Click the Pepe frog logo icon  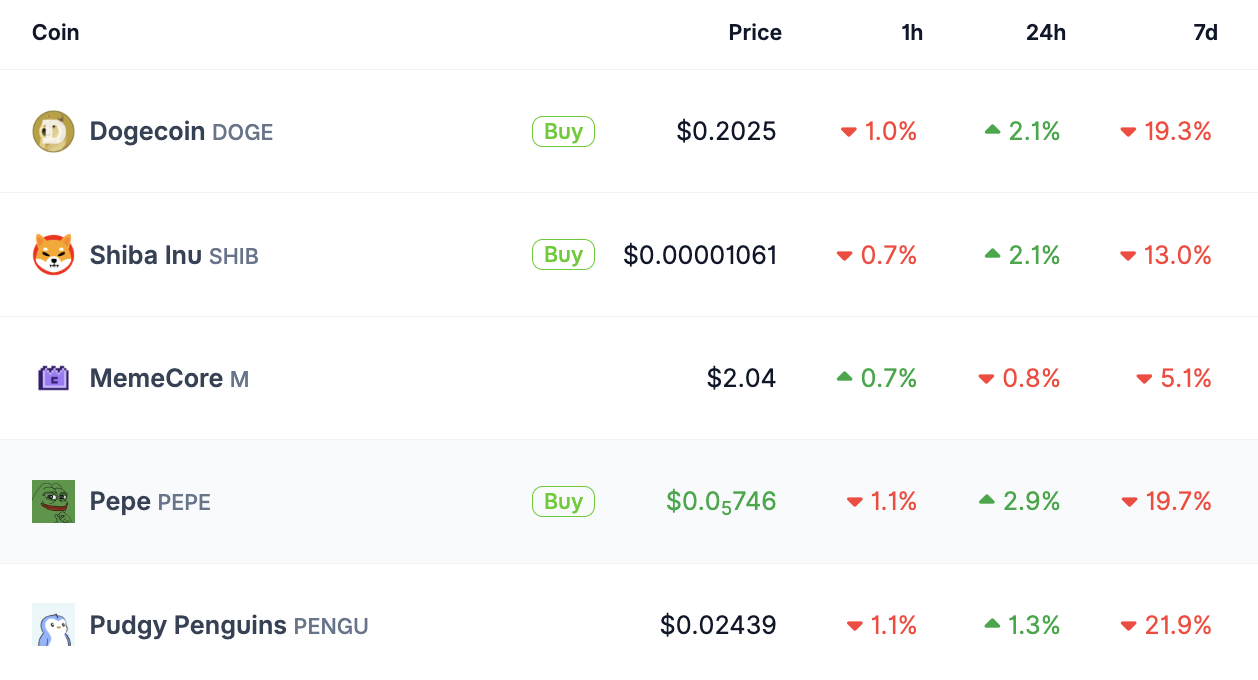pos(53,501)
